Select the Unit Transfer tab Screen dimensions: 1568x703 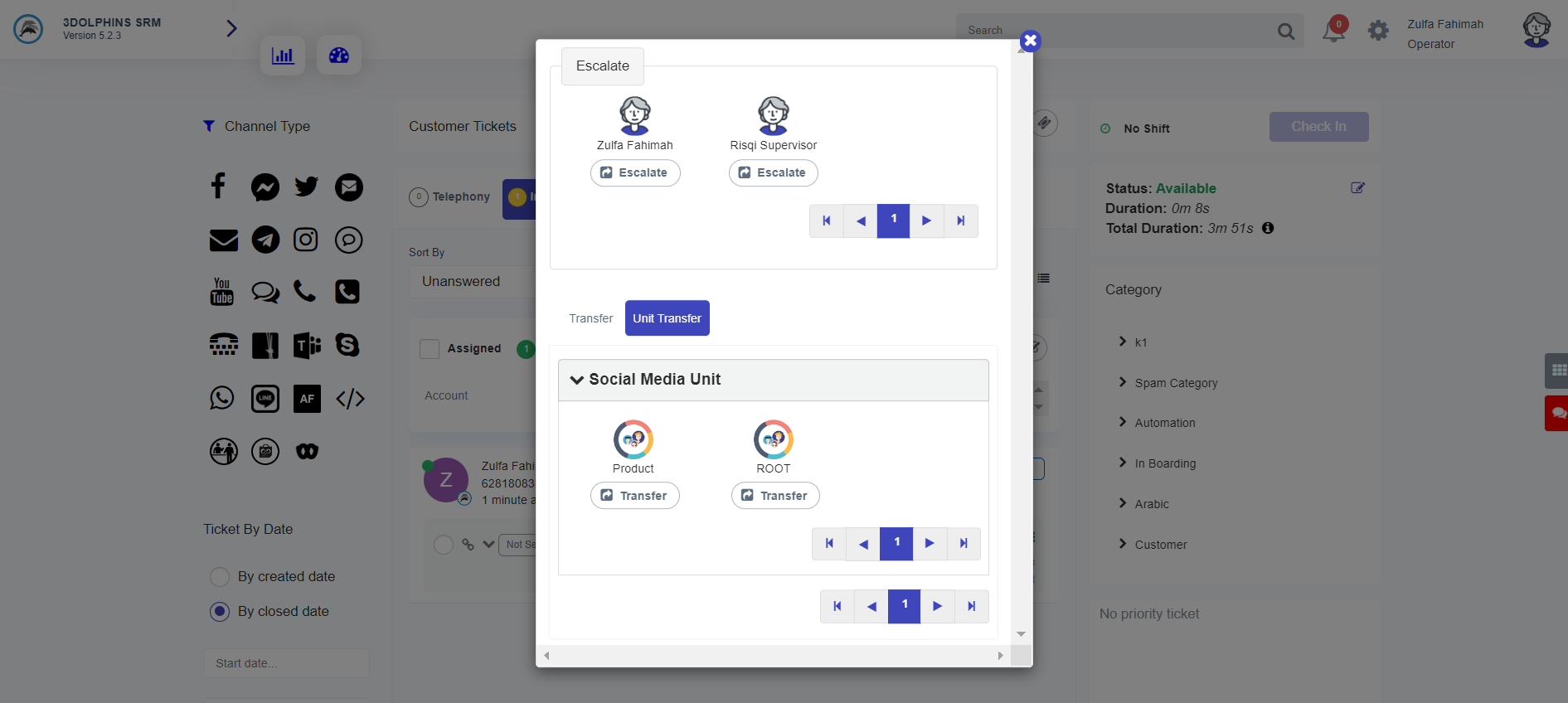667,318
